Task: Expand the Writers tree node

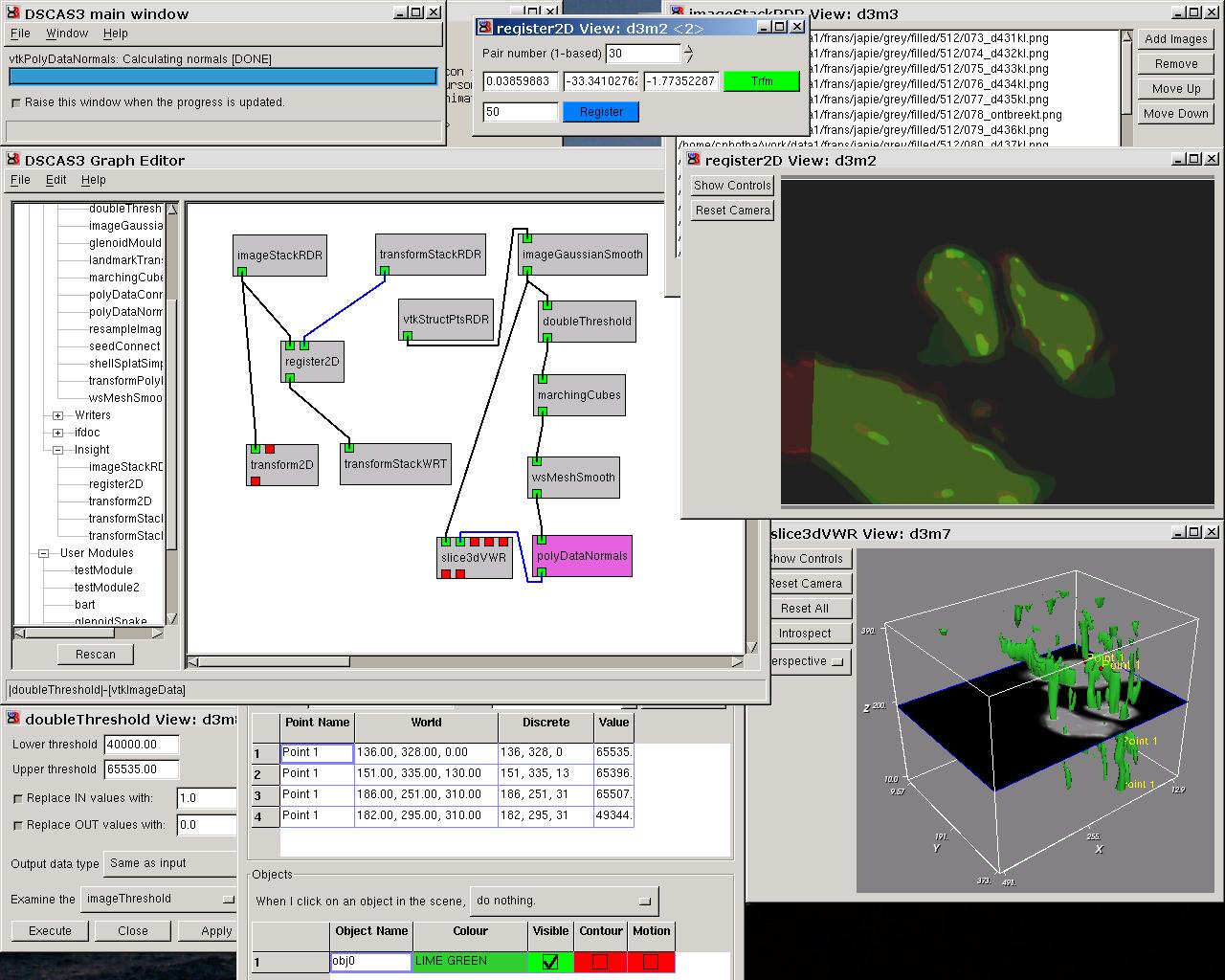Action: (x=57, y=415)
